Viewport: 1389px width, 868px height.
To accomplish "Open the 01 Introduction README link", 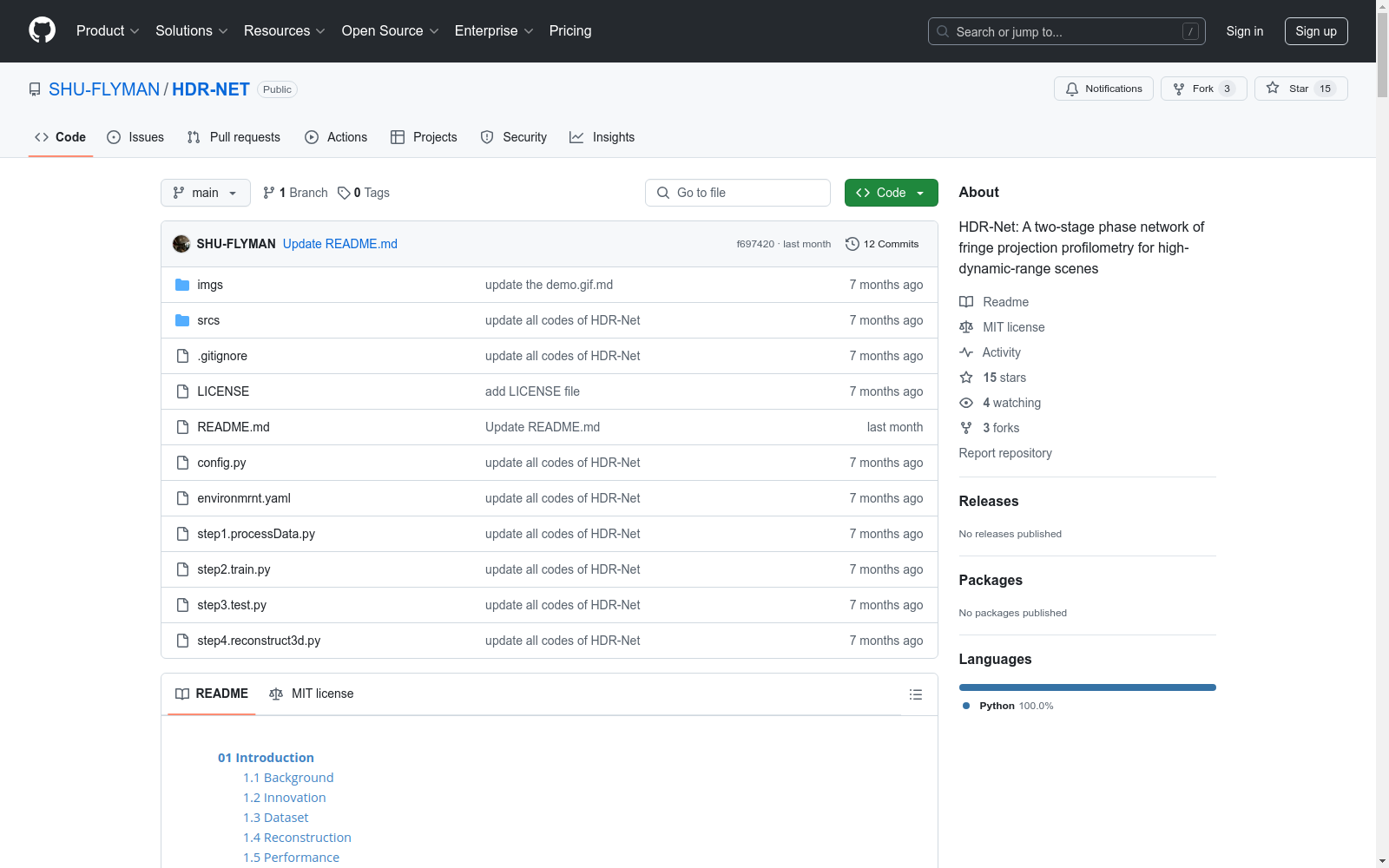I will coord(266,758).
